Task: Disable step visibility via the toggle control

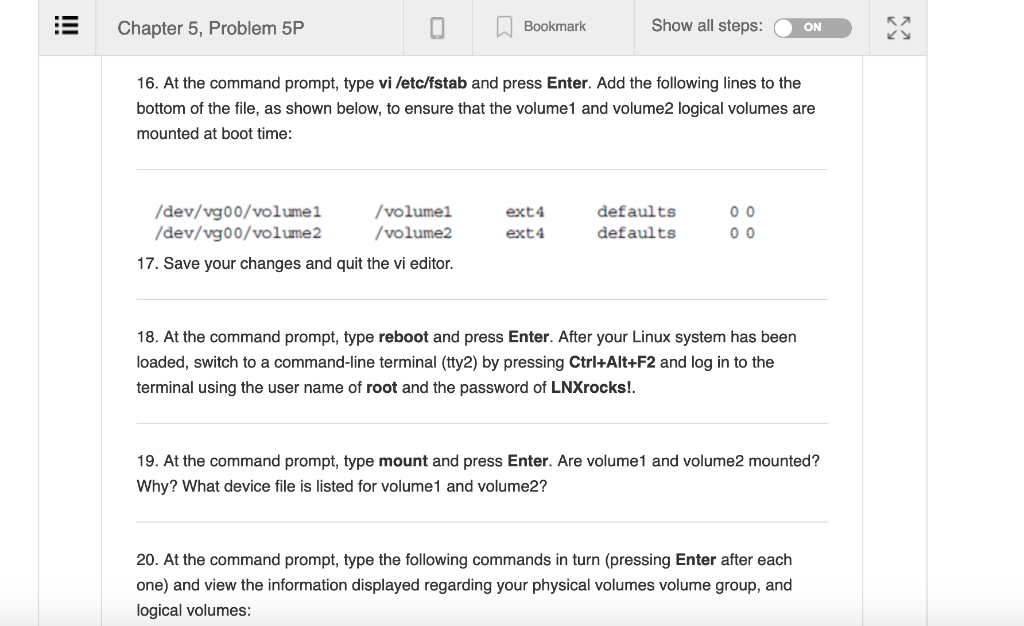Action: (811, 27)
